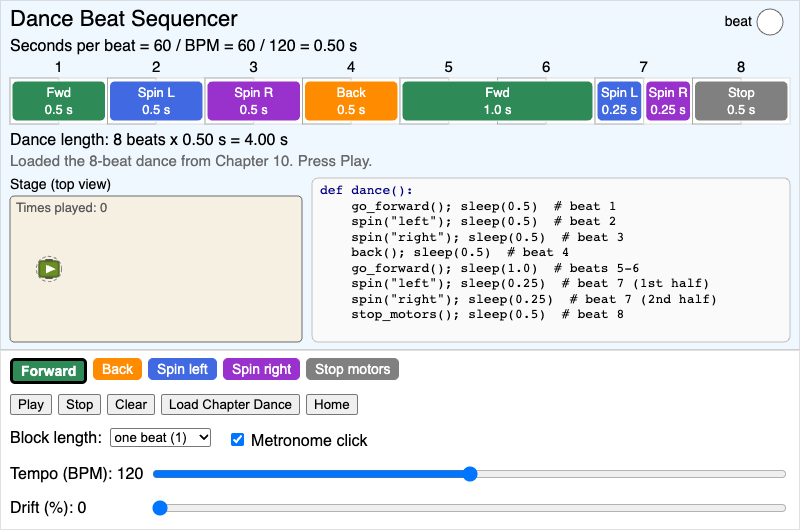The width and height of the screenshot is (800, 532).
Task: Click the 'Seconds per beat' formula text
Action: [184, 45]
